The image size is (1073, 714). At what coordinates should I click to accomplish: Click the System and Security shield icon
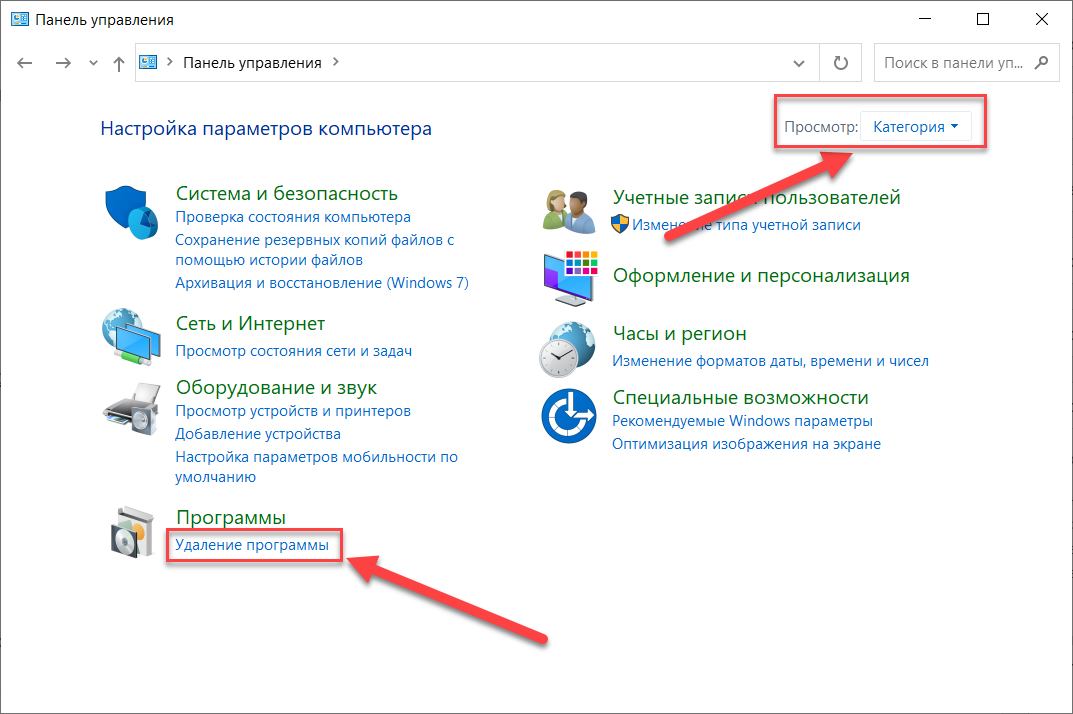[x=131, y=212]
